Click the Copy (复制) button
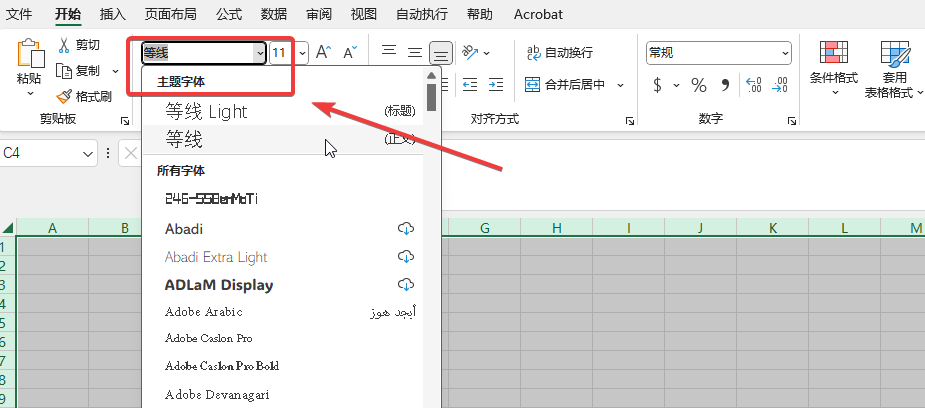This screenshot has width=925, height=408. pyautogui.click(x=79, y=71)
